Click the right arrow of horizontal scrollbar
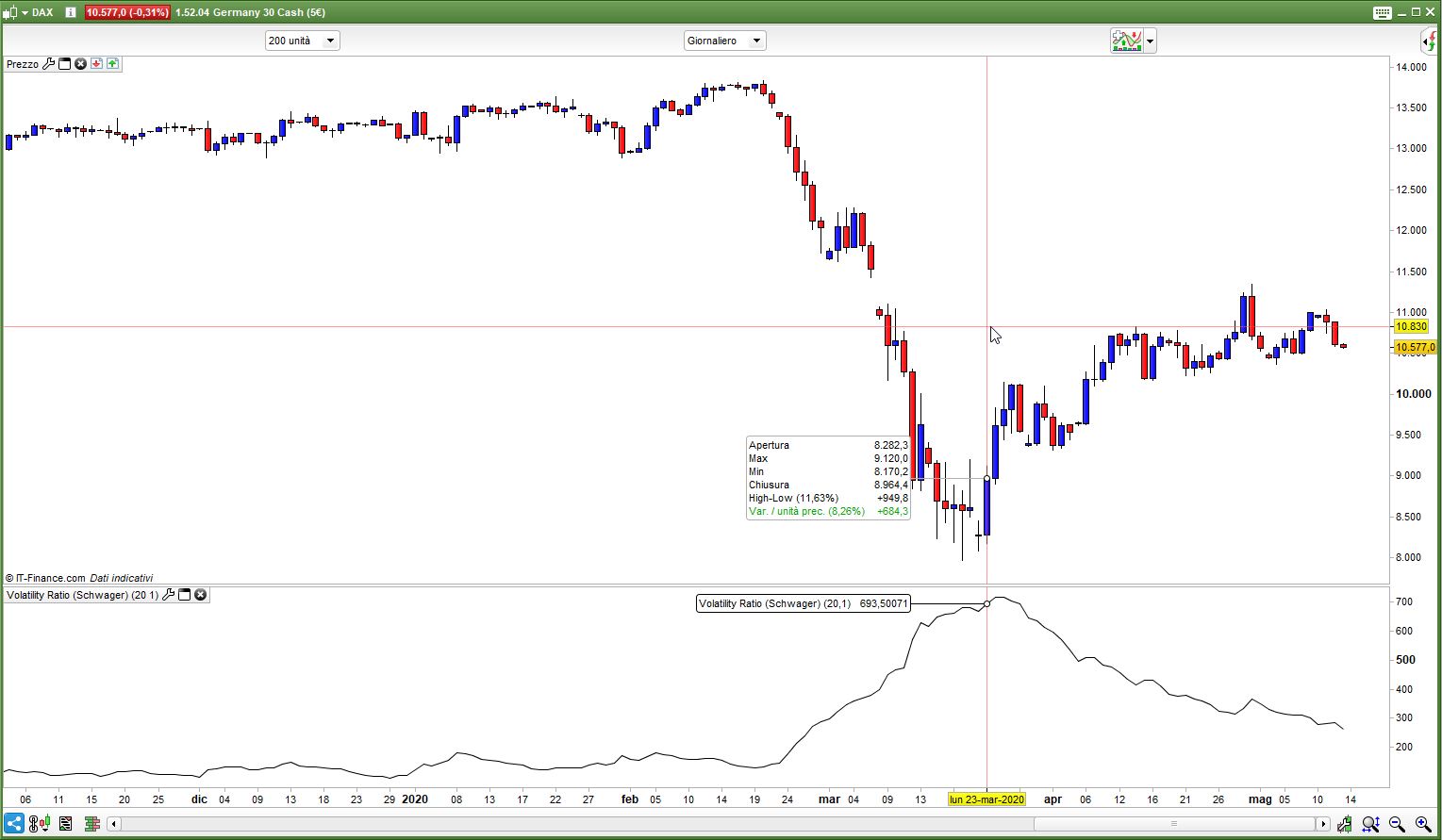 1323,824
